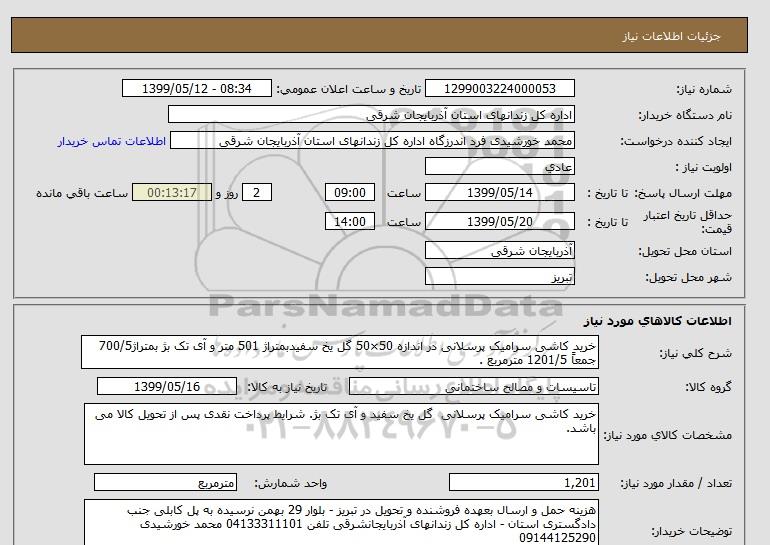Select the label واحد شمارش
This screenshot has height=545, width=770.
(290, 484)
